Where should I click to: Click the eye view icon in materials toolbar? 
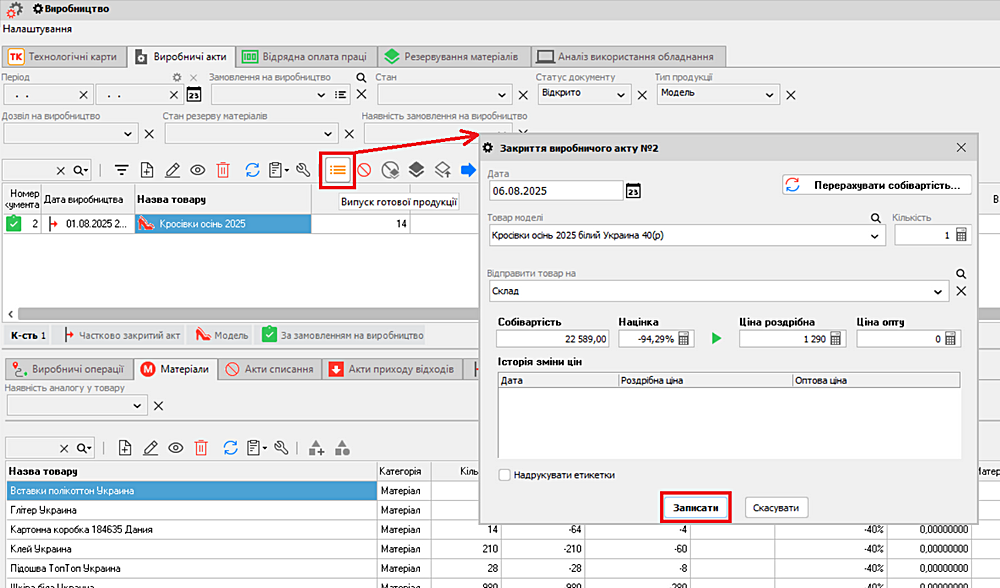[x=175, y=448]
